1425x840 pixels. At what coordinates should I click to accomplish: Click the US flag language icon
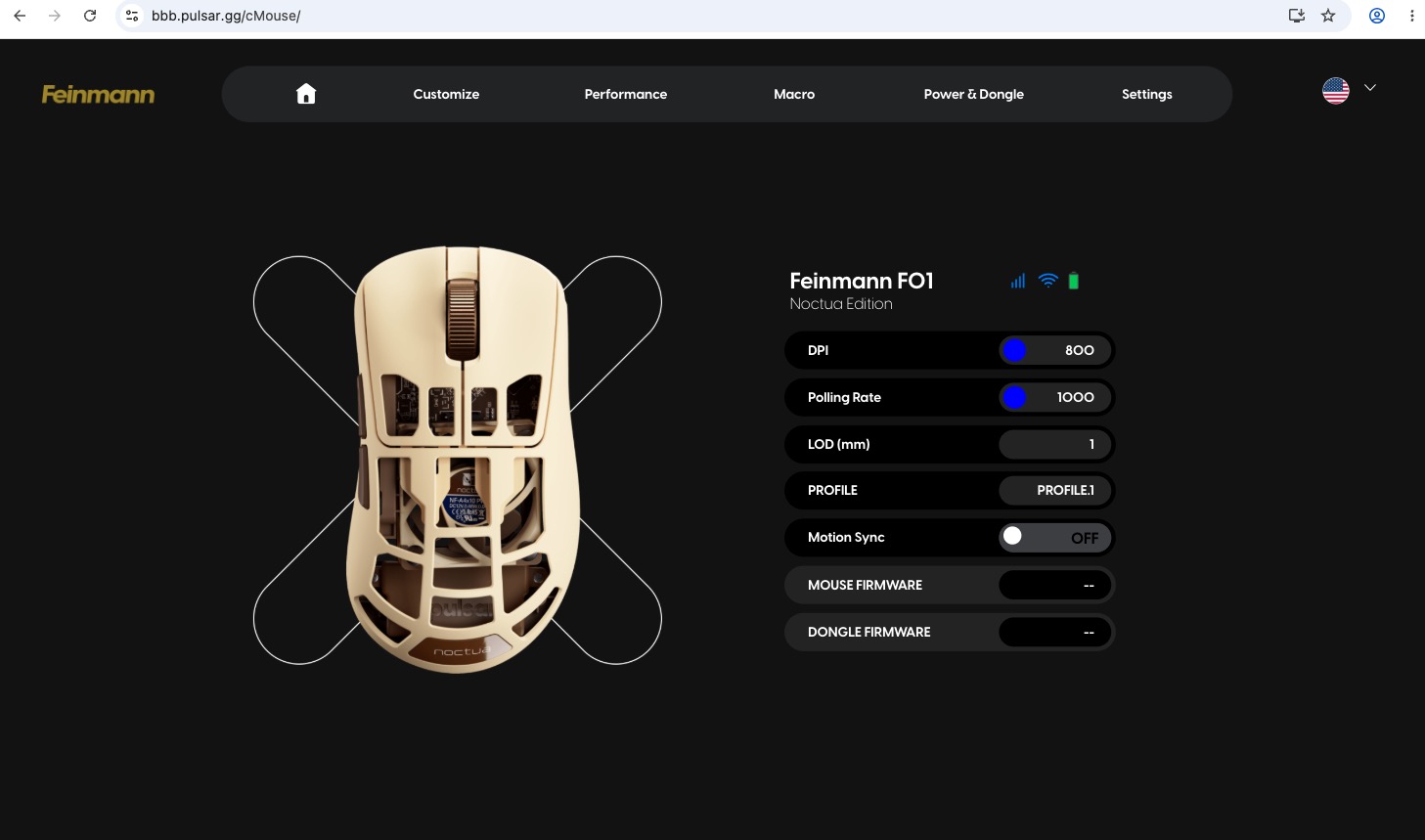pyautogui.click(x=1335, y=91)
